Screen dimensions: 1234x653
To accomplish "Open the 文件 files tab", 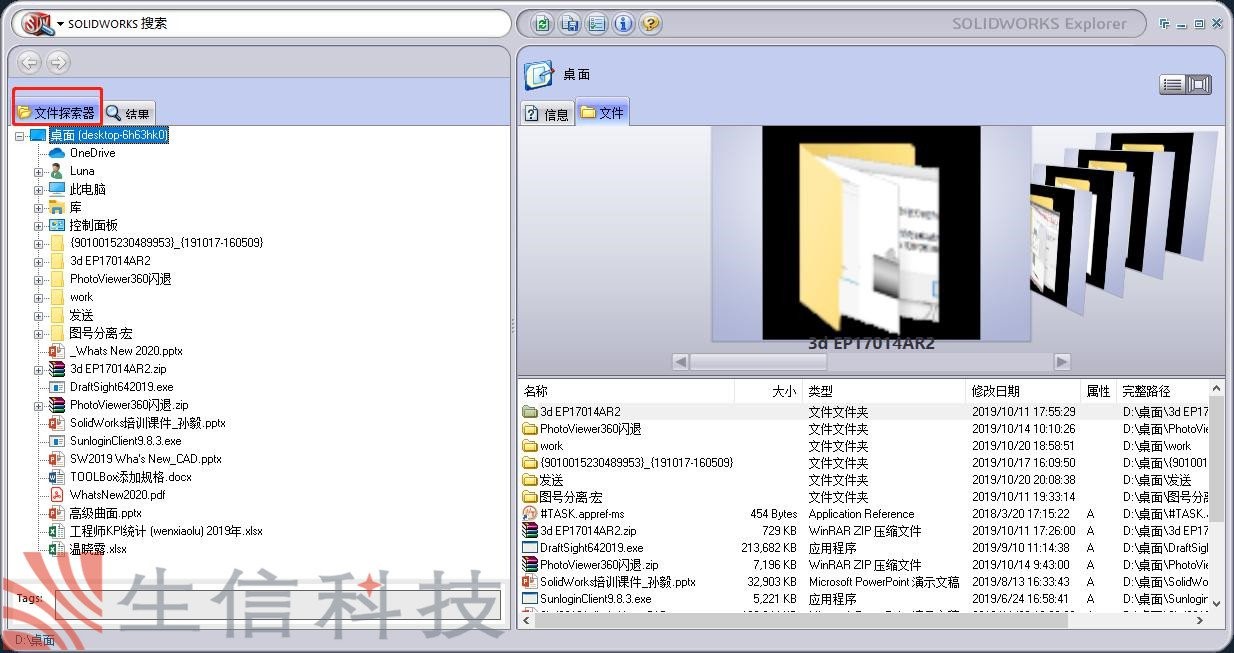I will pos(602,113).
